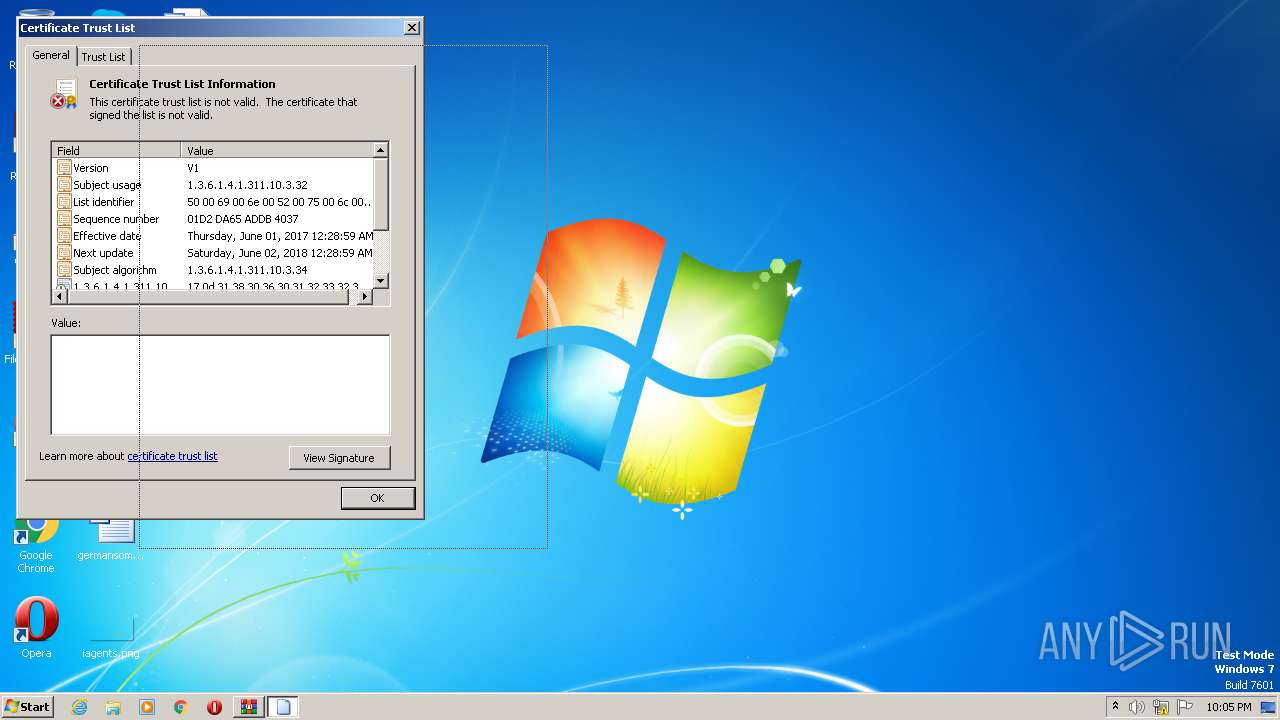The height and width of the screenshot is (720, 1280).
Task: Select Opera desktop shortcut
Action: [36, 628]
